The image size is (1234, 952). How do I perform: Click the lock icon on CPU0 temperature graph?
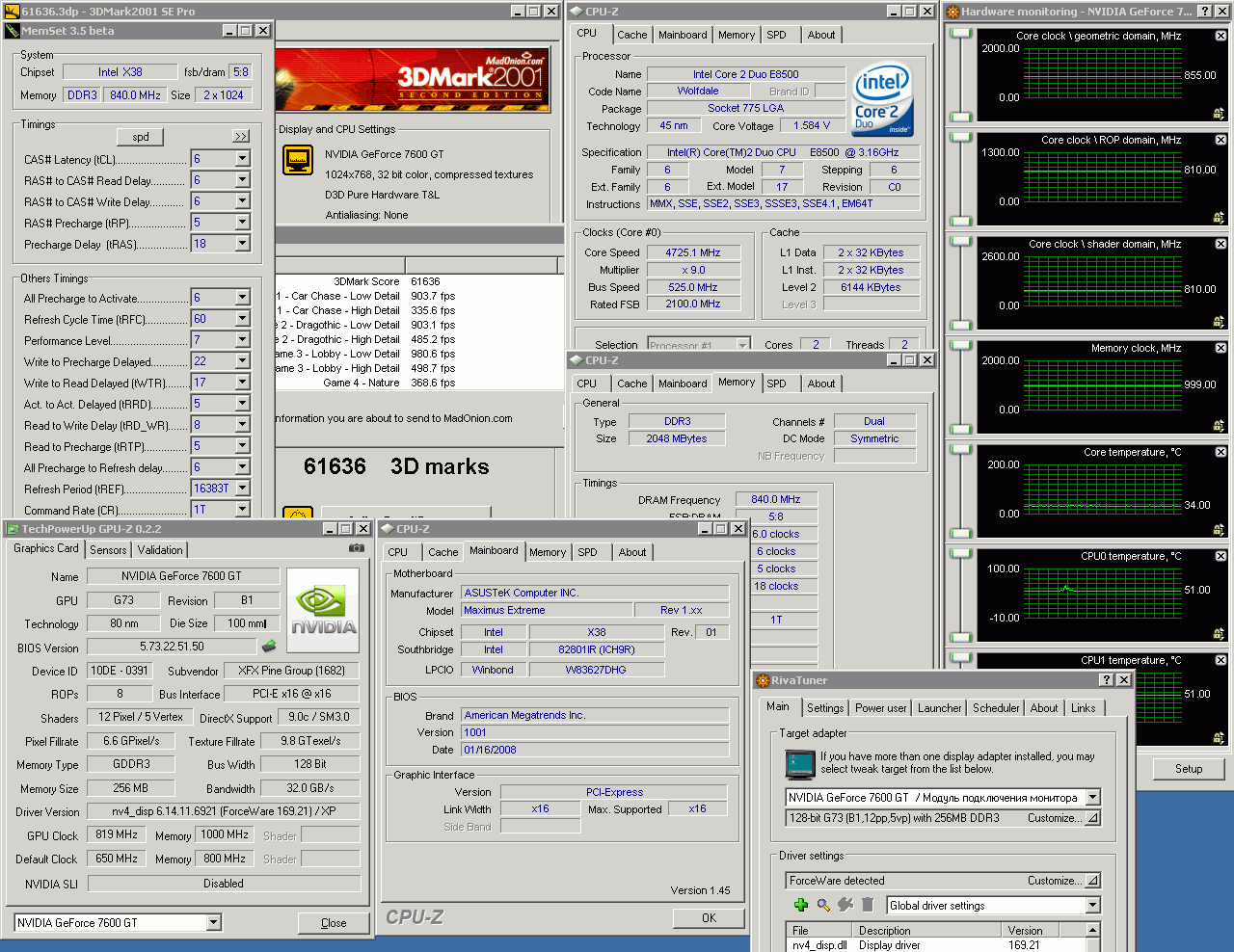click(x=1219, y=634)
